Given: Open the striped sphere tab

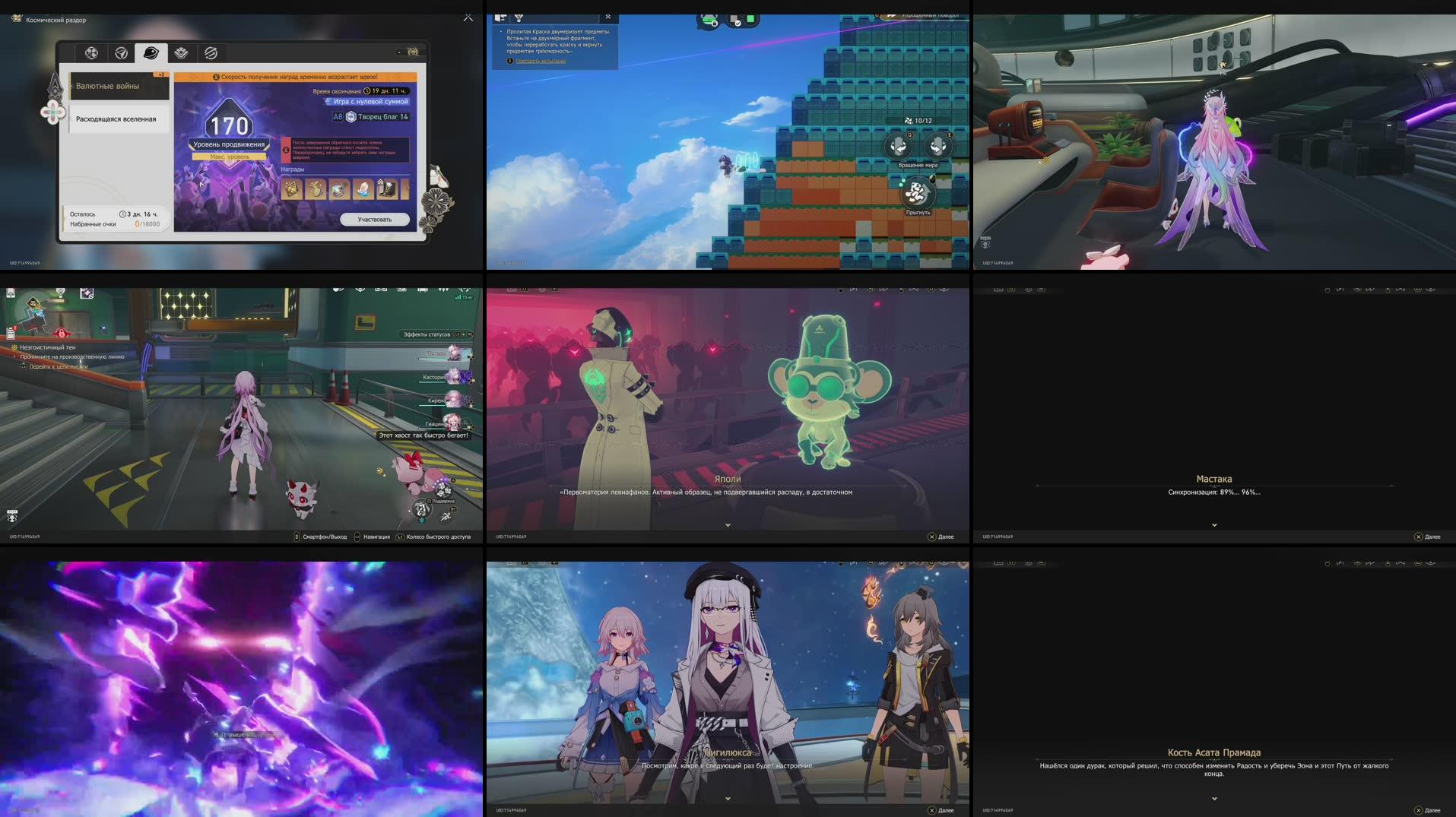Looking at the screenshot, I should tap(211, 52).
